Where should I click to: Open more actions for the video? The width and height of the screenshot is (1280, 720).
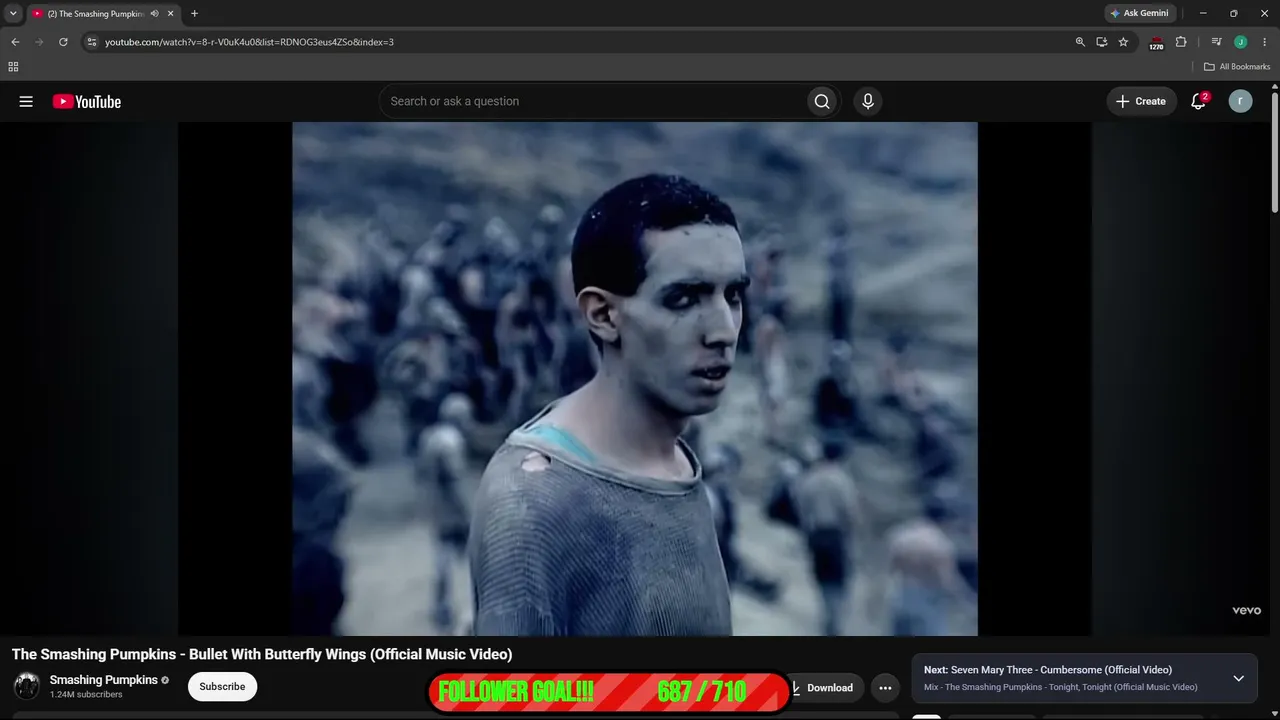[x=885, y=688]
